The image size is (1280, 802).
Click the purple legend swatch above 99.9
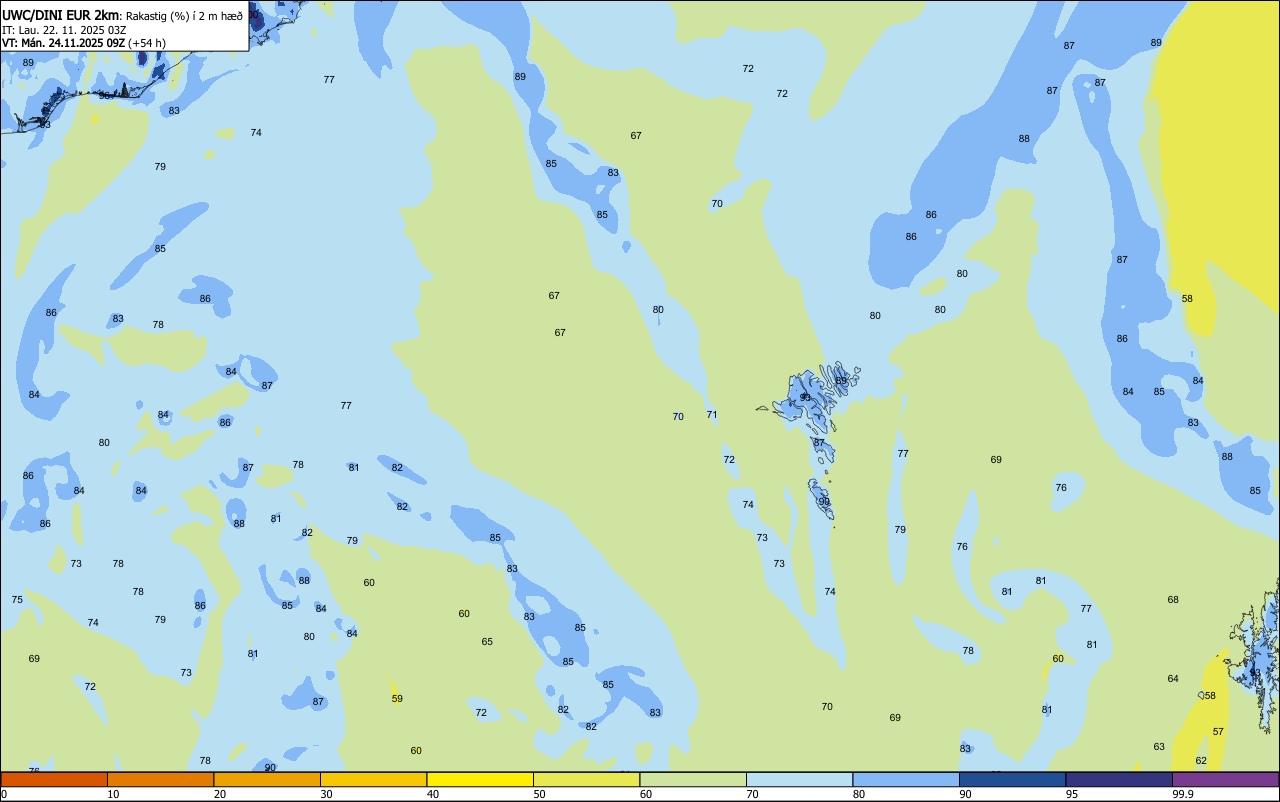(1225, 779)
